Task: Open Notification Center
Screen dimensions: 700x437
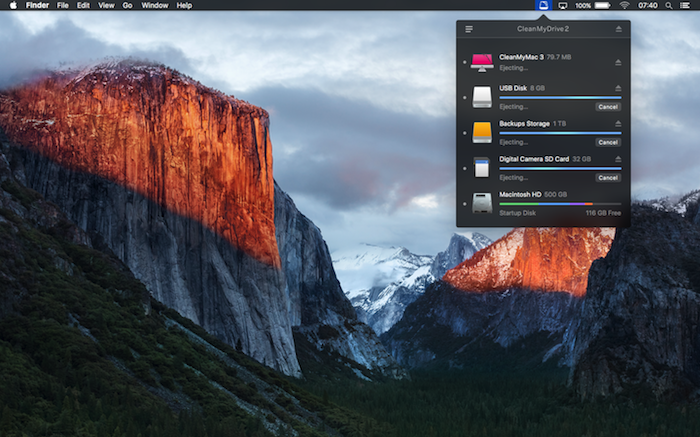Action: pos(684,5)
